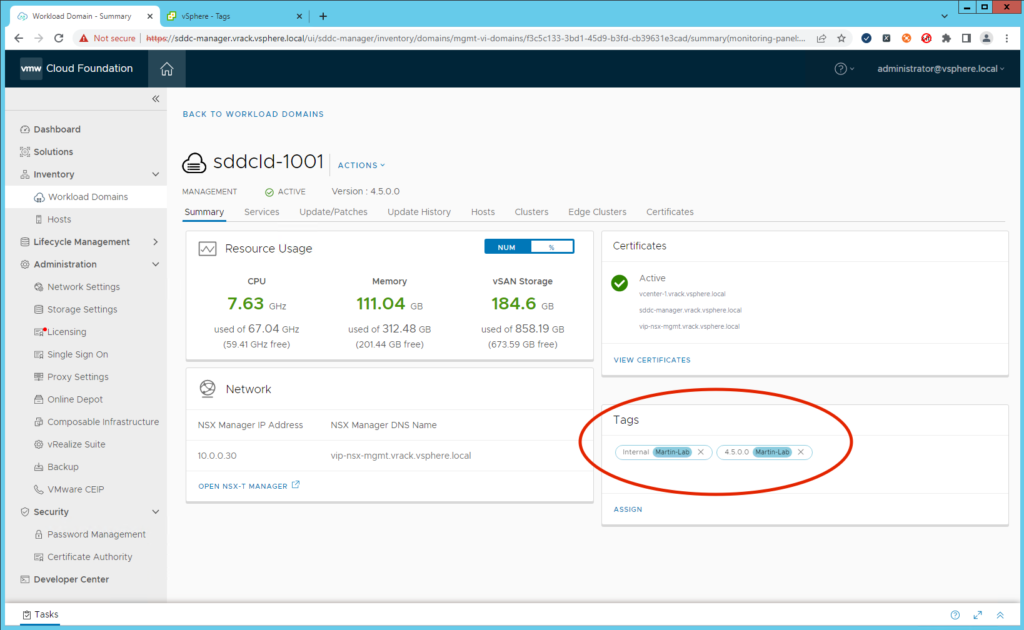Viewport: 1024px width, 630px height.
Task: Click the Composable Infrastructure icon
Action: [39, 422]
